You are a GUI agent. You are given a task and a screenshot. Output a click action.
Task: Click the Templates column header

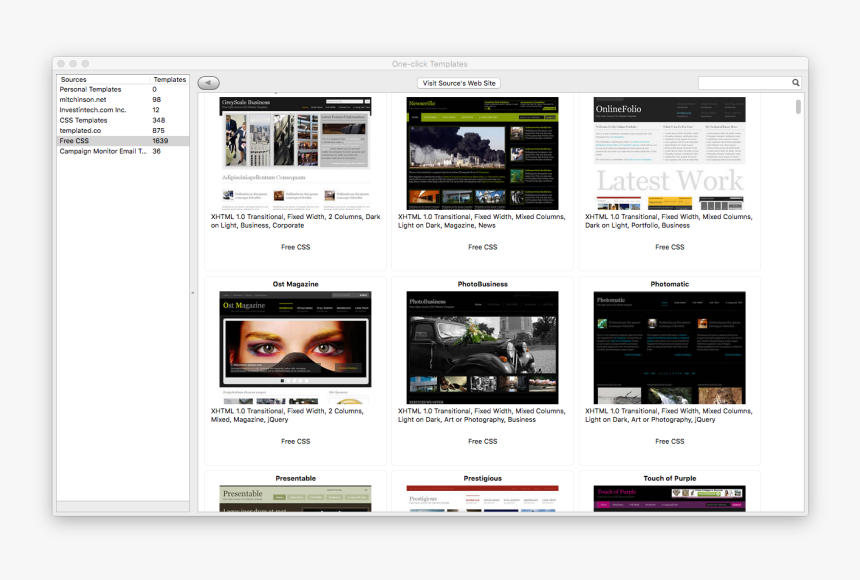(x=169, y=80)
